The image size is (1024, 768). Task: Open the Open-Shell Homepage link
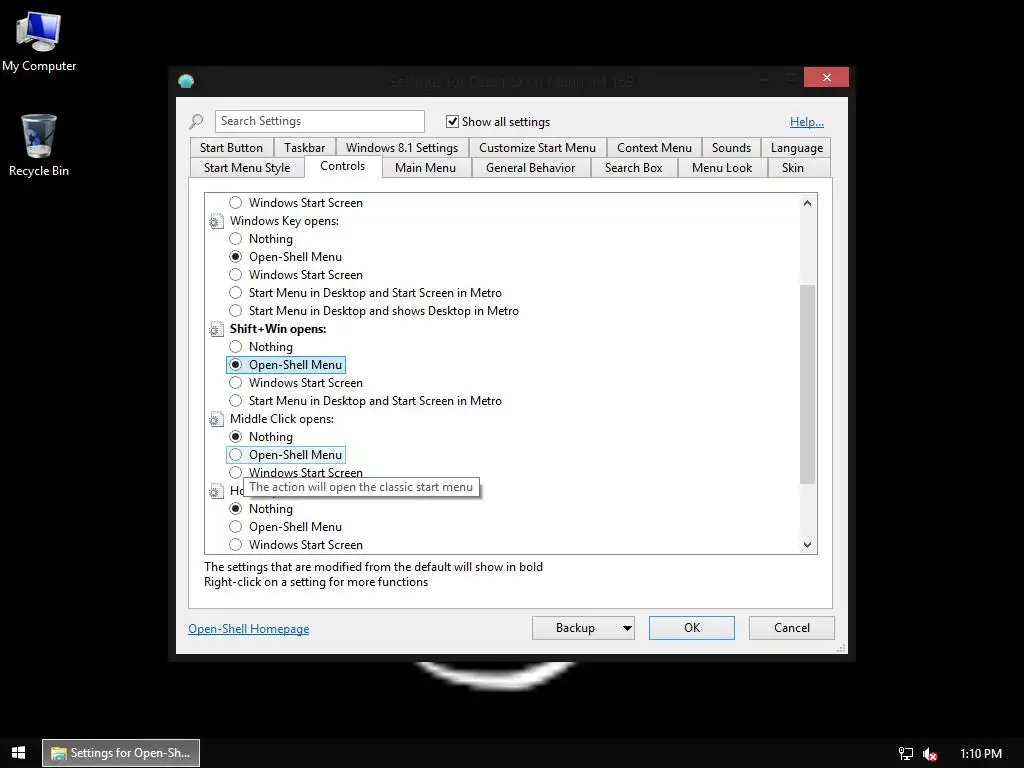coord(249,629)
